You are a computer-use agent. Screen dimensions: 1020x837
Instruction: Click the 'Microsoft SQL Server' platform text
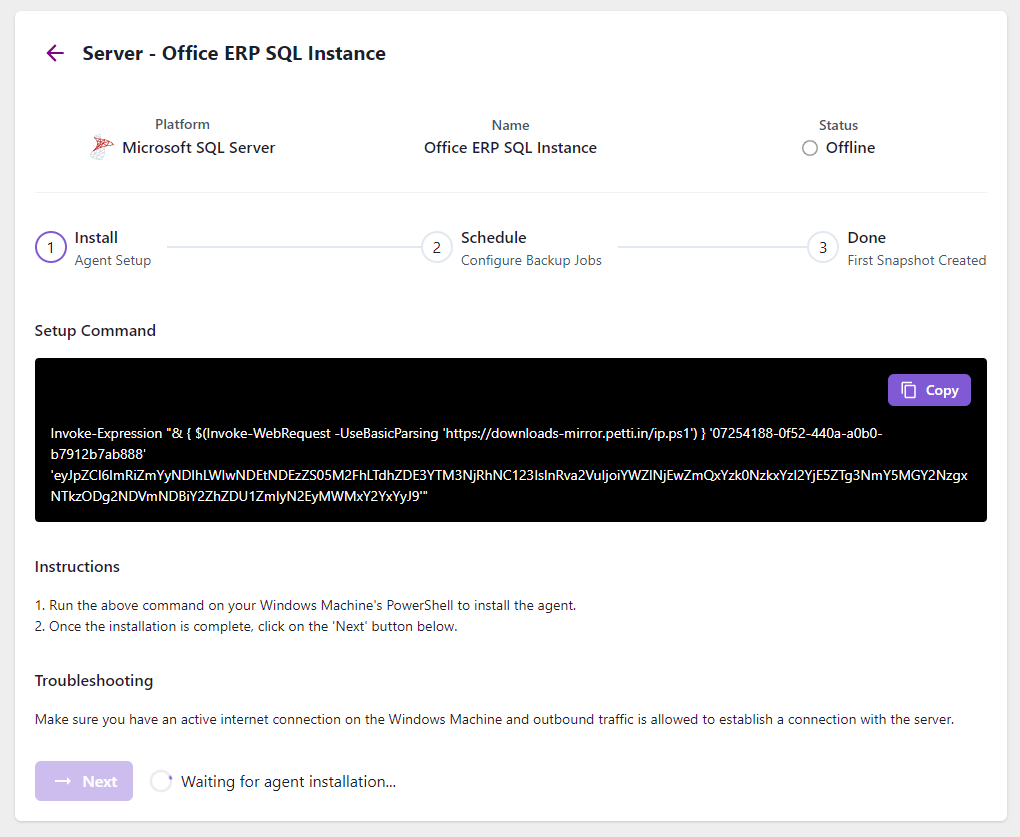click(x=198, y=148)
